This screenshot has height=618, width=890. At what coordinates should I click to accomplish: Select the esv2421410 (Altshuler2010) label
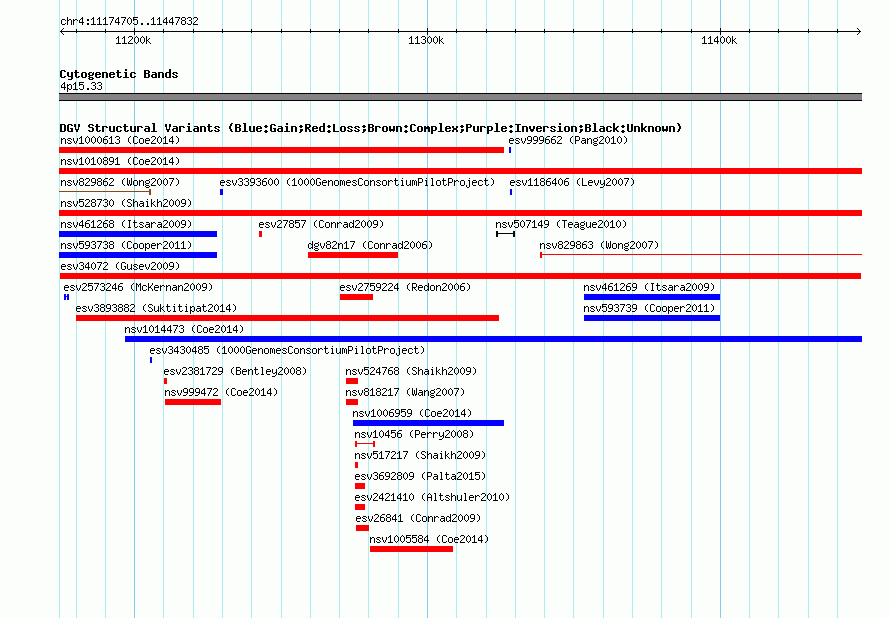click(432, 497)
